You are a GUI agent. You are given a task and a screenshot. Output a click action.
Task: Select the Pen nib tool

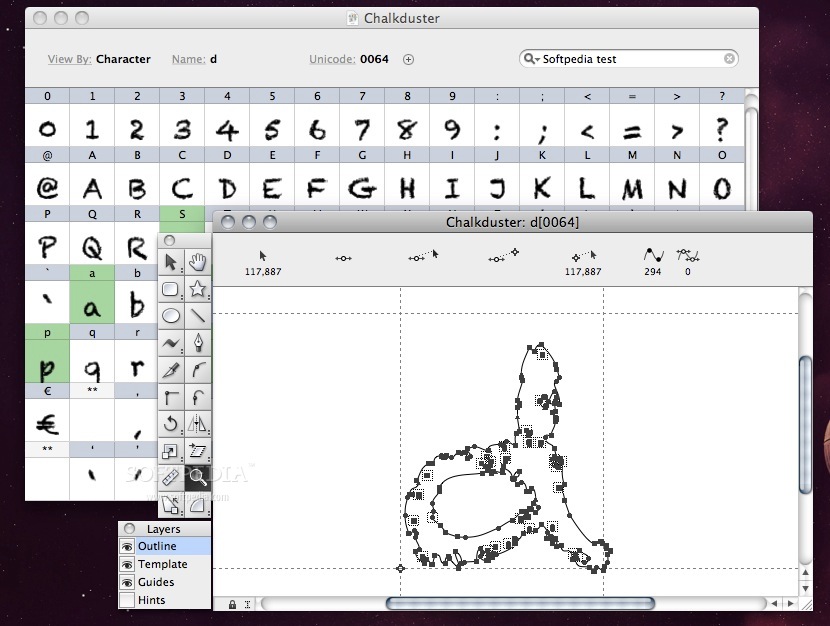coord(197,343)
